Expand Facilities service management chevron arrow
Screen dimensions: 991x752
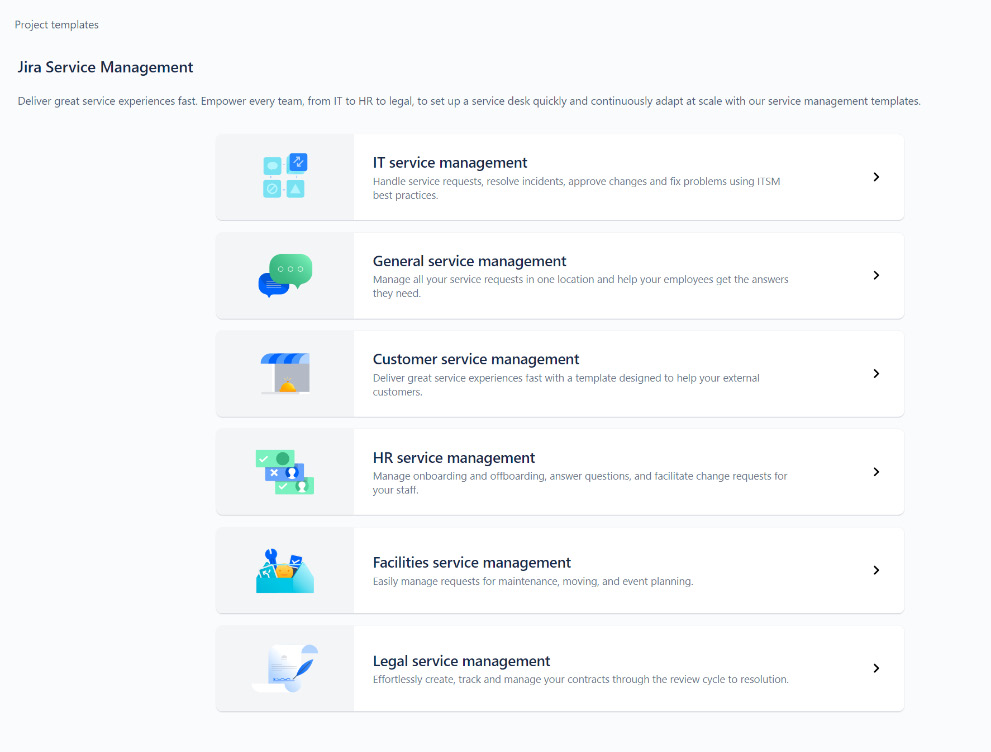(876, 570)
